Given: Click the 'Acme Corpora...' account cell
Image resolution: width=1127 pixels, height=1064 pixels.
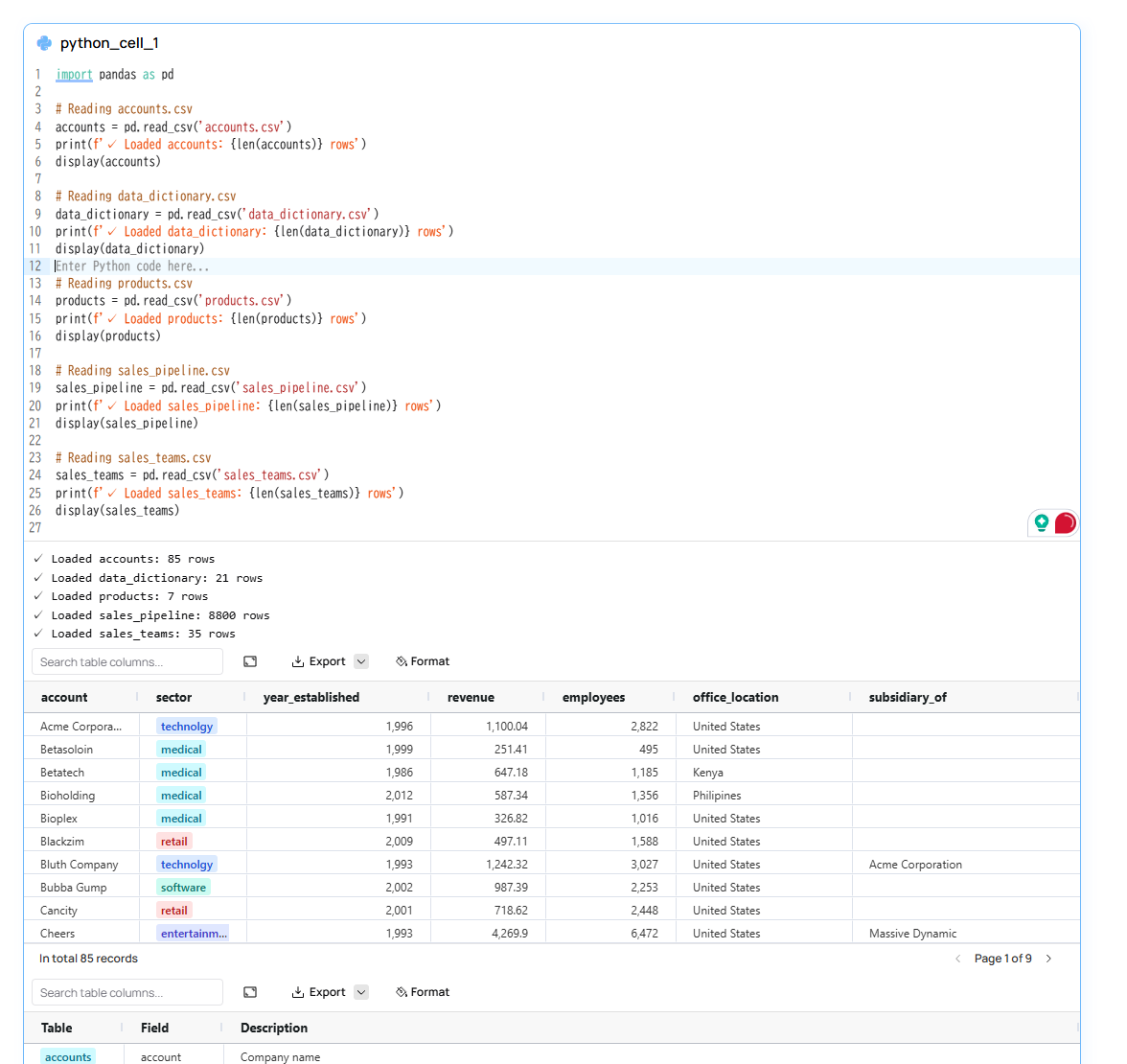Looking at the screenshot, I should point(81,727).
